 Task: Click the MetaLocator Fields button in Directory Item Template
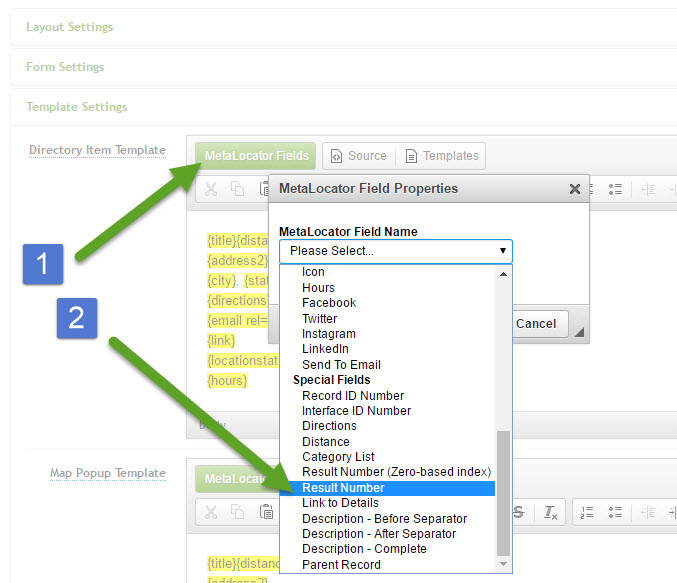[256, 155]
